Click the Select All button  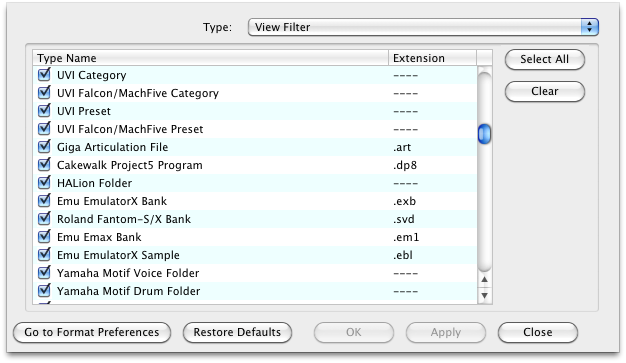545,60
